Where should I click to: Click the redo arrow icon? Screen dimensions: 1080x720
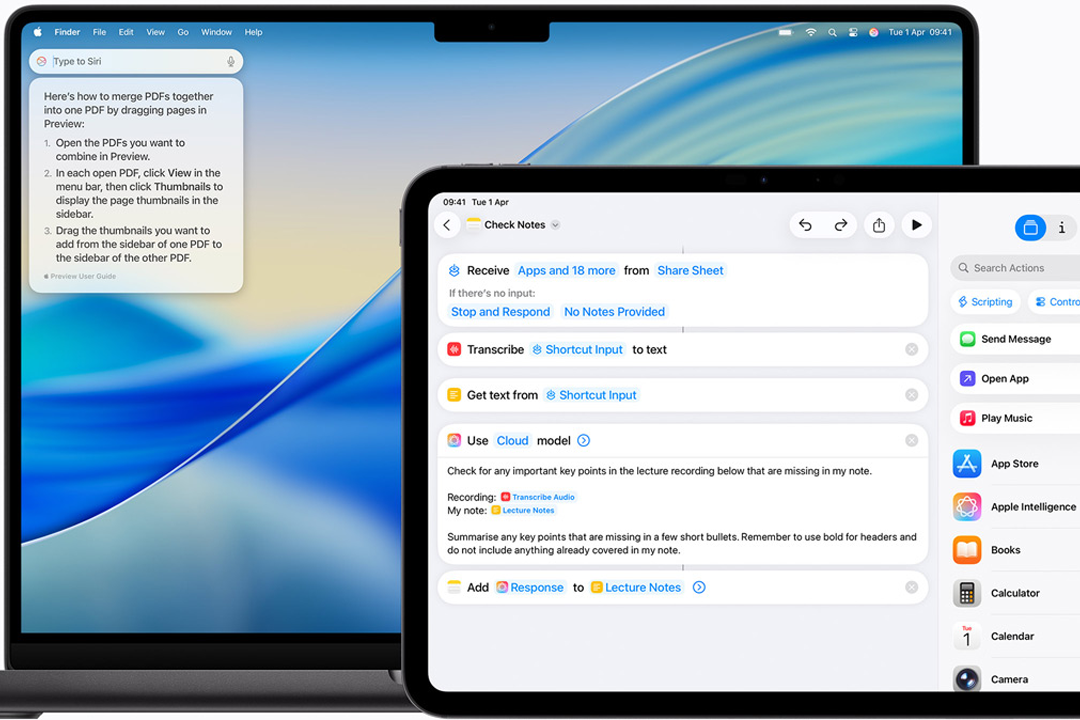[841, 225]
